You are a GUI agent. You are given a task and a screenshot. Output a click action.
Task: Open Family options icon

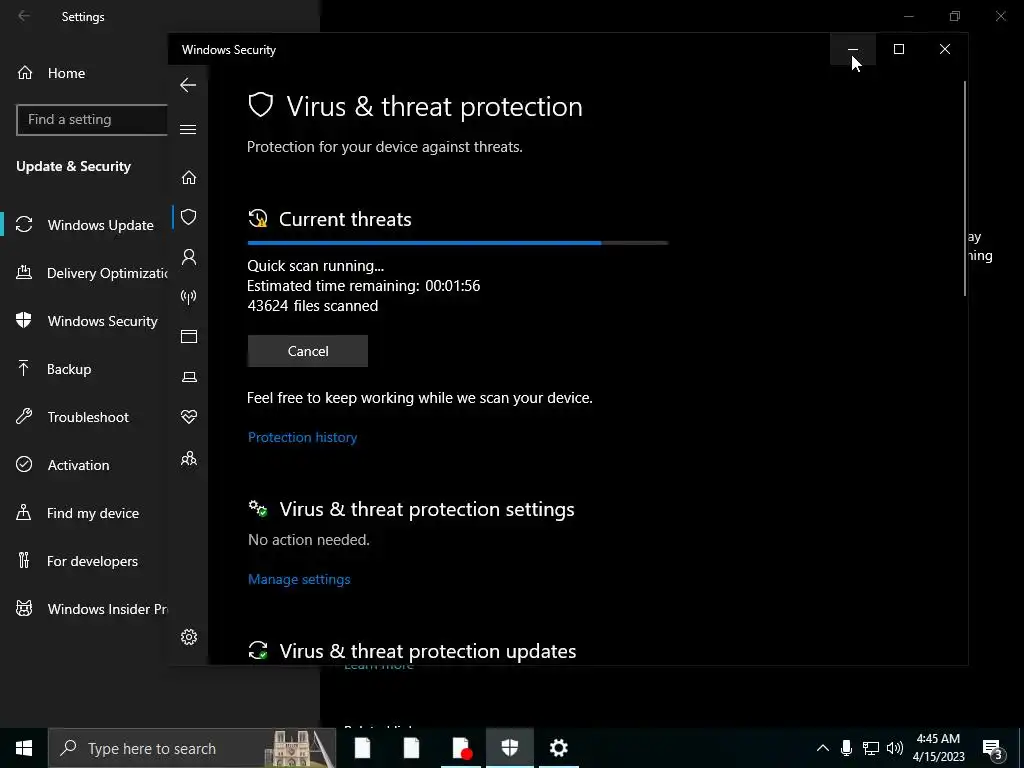(x=189, y=458)
